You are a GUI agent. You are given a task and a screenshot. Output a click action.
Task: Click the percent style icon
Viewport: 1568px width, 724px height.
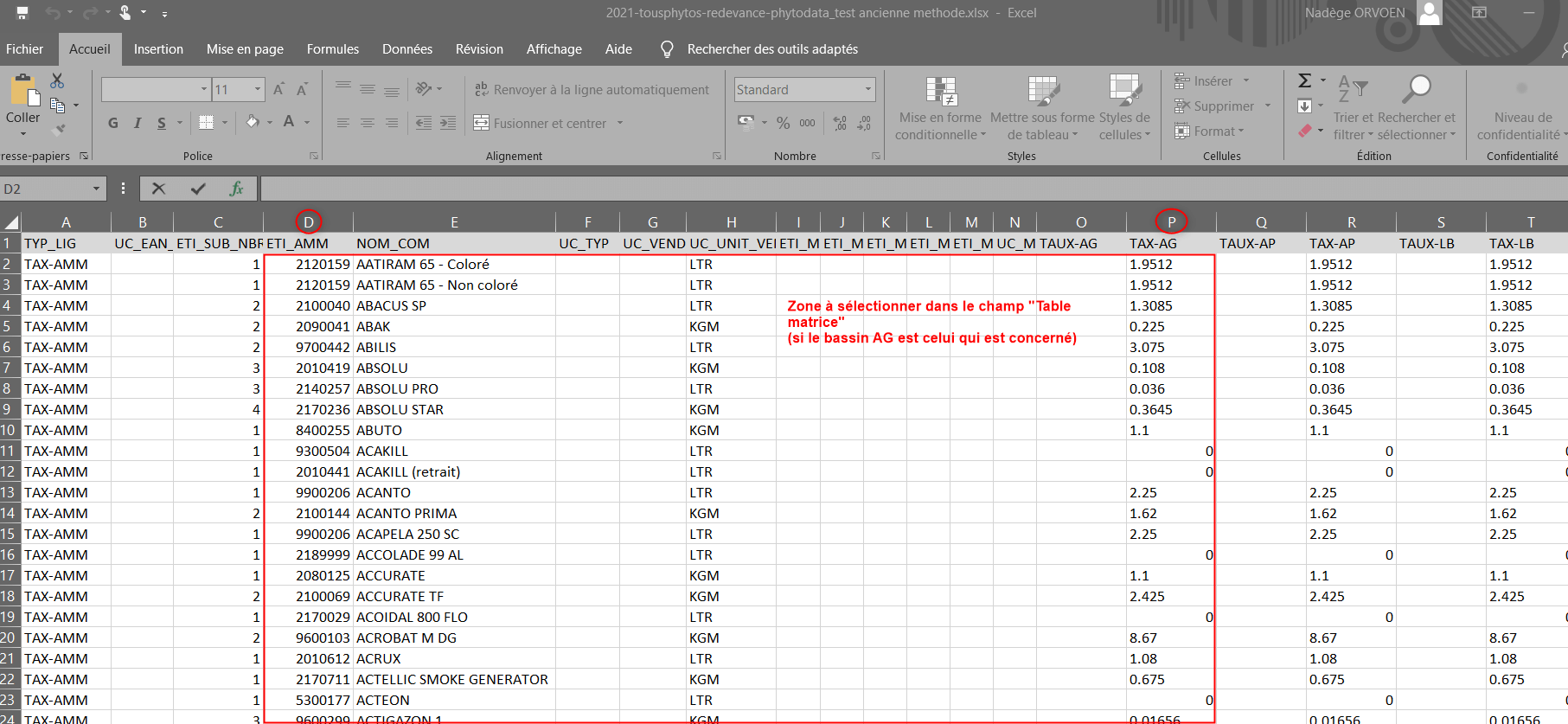tap(783, 123)
